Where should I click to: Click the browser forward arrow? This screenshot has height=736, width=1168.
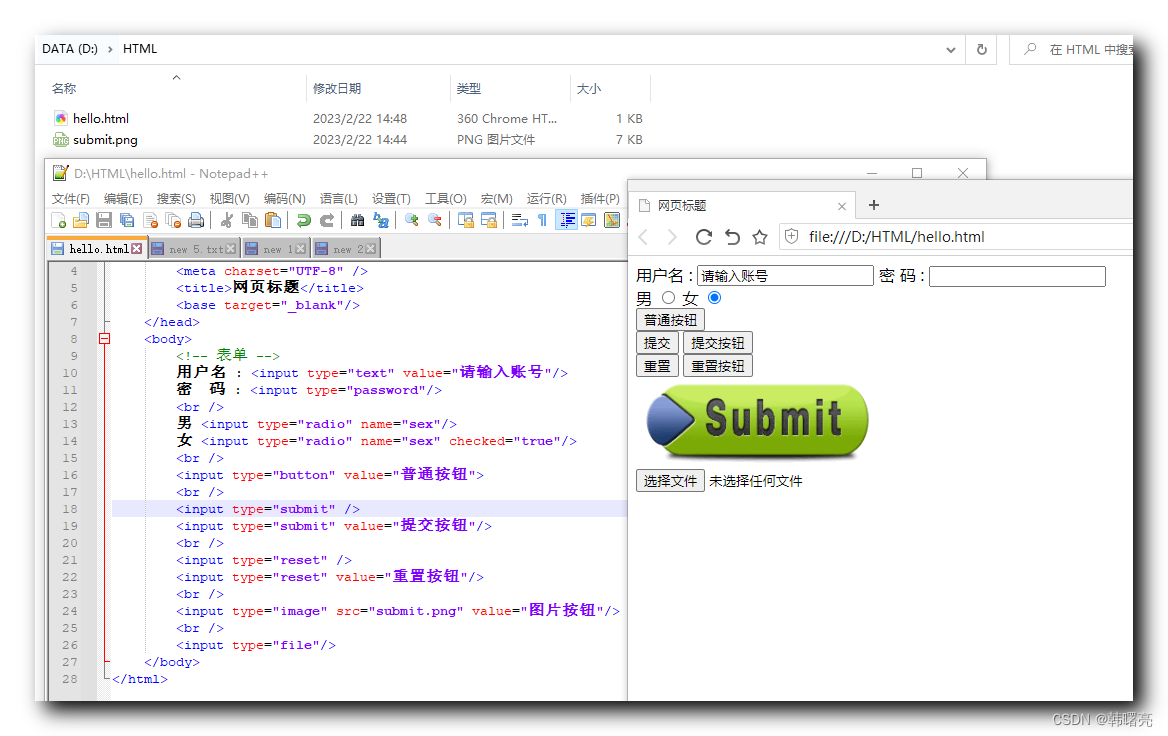point(672,237)
